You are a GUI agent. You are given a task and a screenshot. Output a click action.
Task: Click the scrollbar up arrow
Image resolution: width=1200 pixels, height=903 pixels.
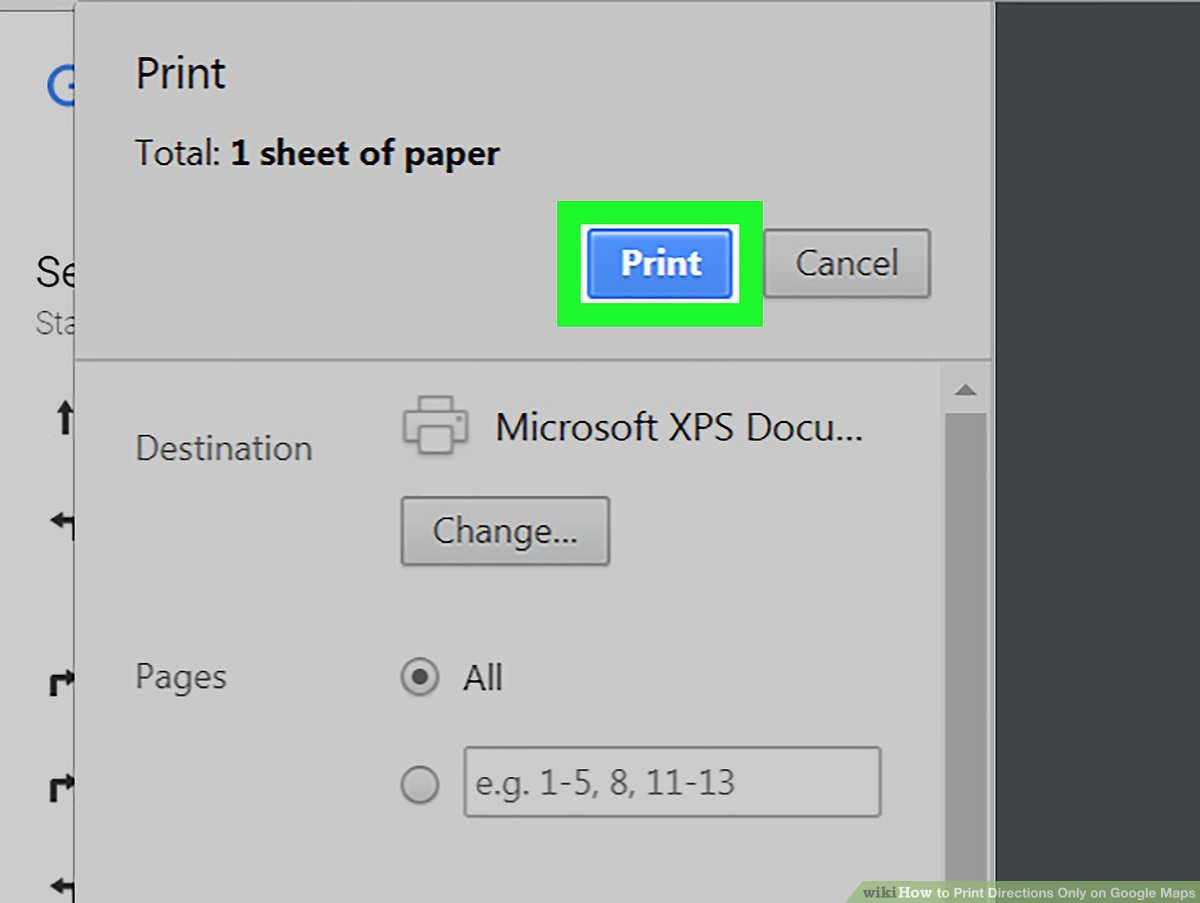coord(965,391)
